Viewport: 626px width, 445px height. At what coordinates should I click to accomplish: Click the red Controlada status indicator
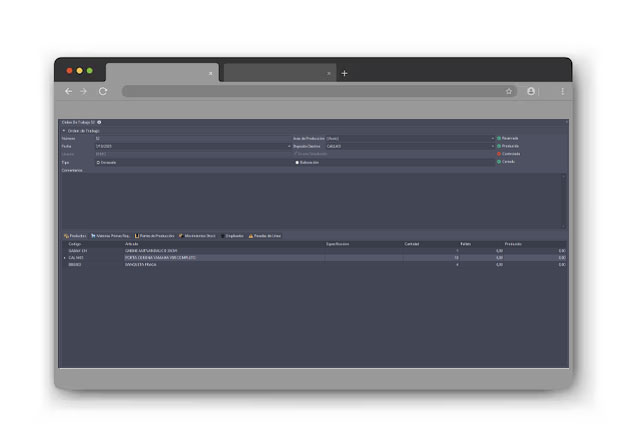(500, 154)
